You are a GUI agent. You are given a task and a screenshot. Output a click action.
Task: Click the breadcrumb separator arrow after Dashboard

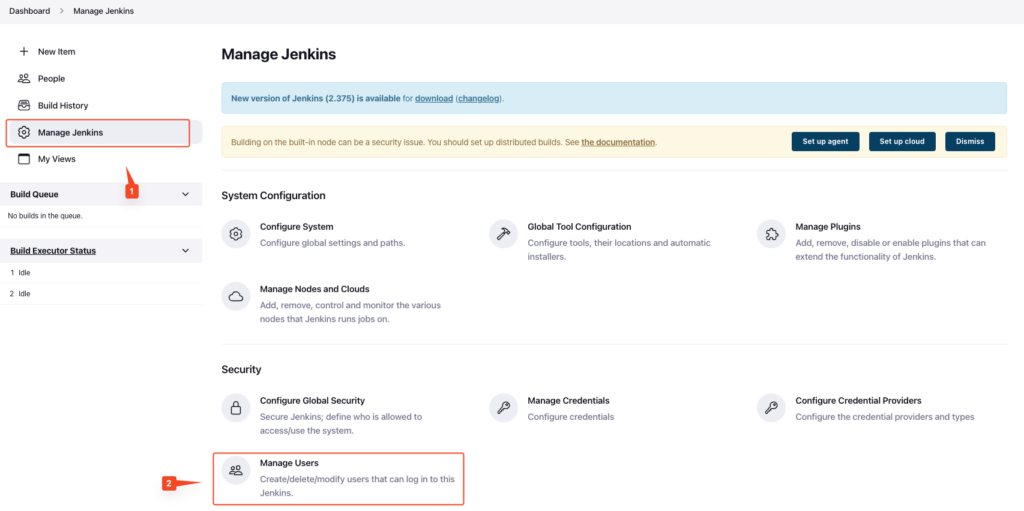61,11
